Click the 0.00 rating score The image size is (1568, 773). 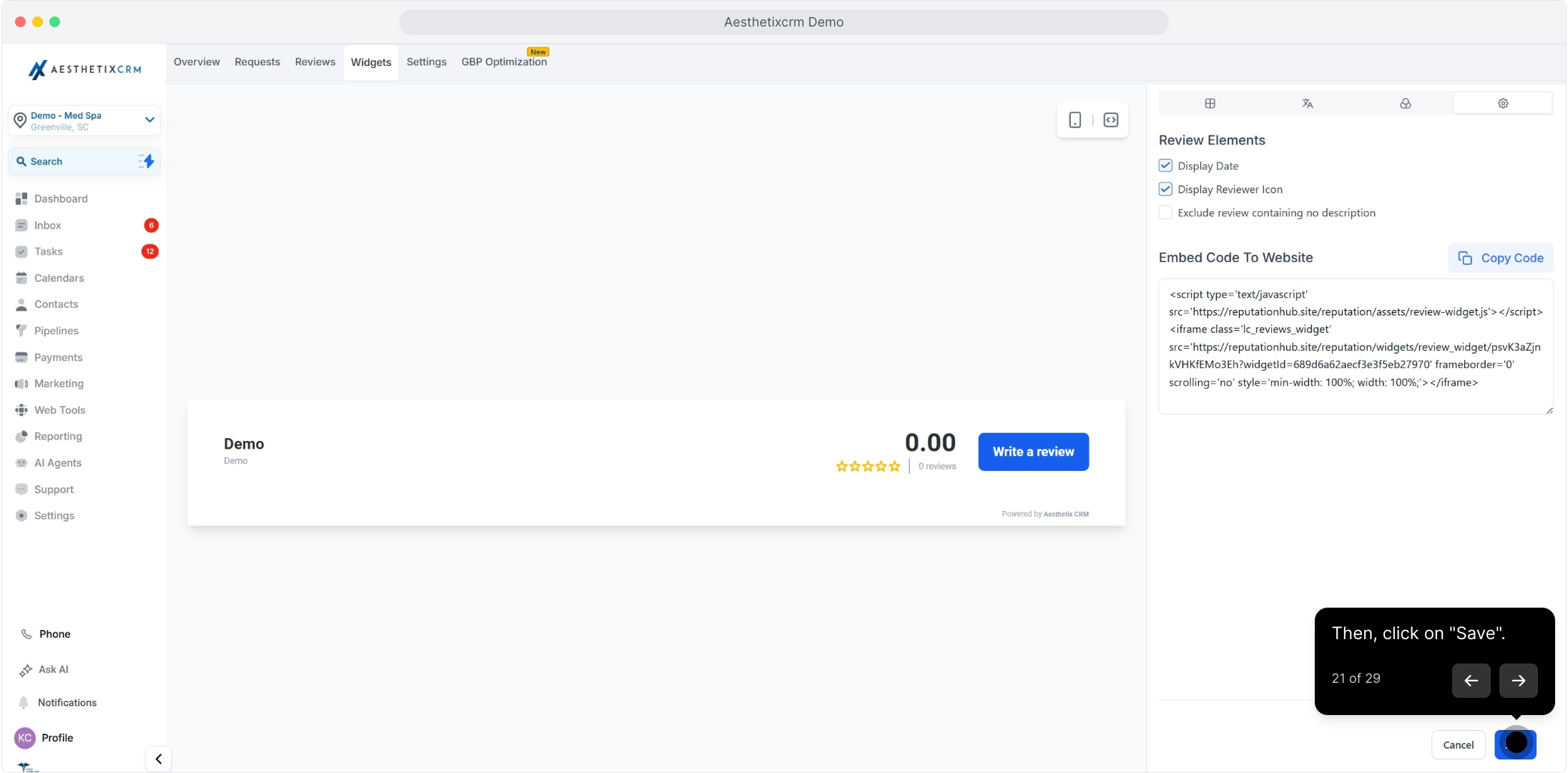pyautogui.click(x=930, y=442)
